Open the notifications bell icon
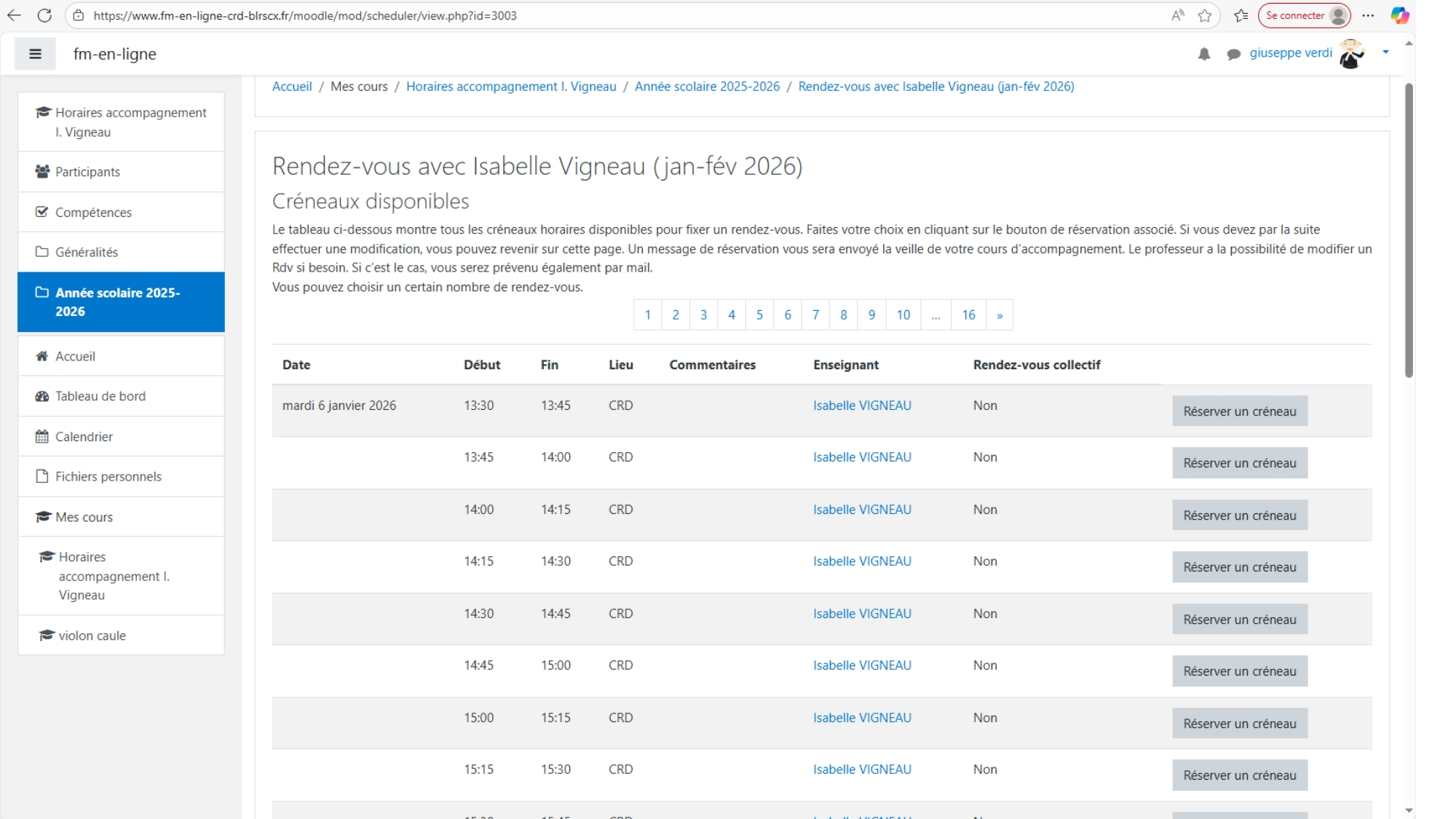 point(1204,54)
